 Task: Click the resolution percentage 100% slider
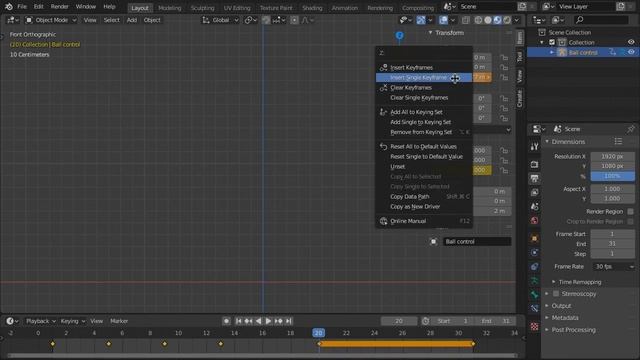[612, 176]
